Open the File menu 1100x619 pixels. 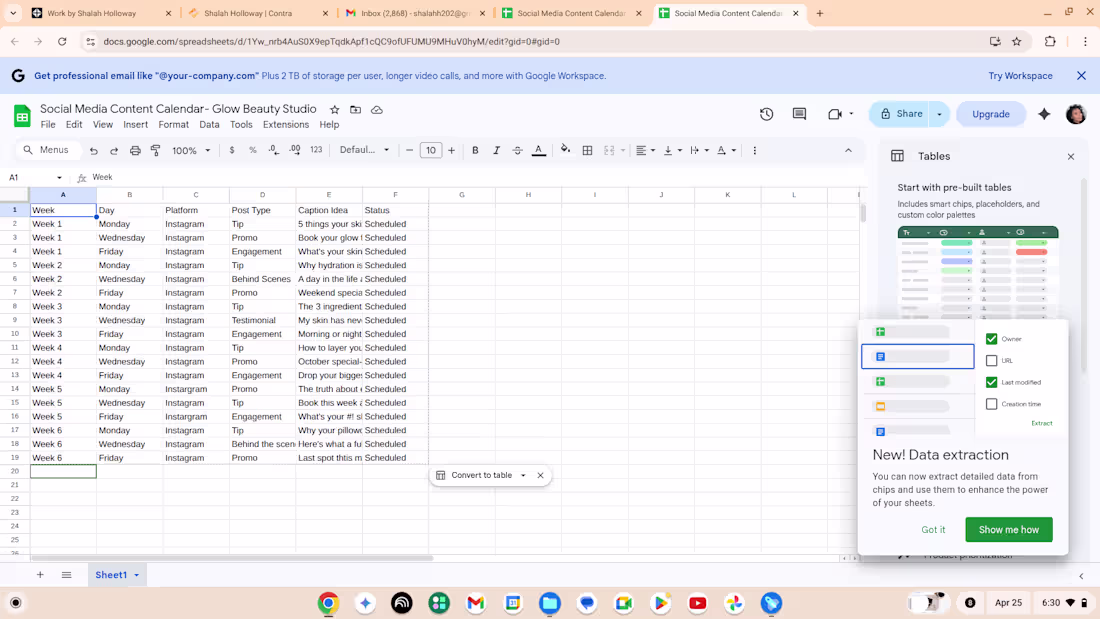48,125
